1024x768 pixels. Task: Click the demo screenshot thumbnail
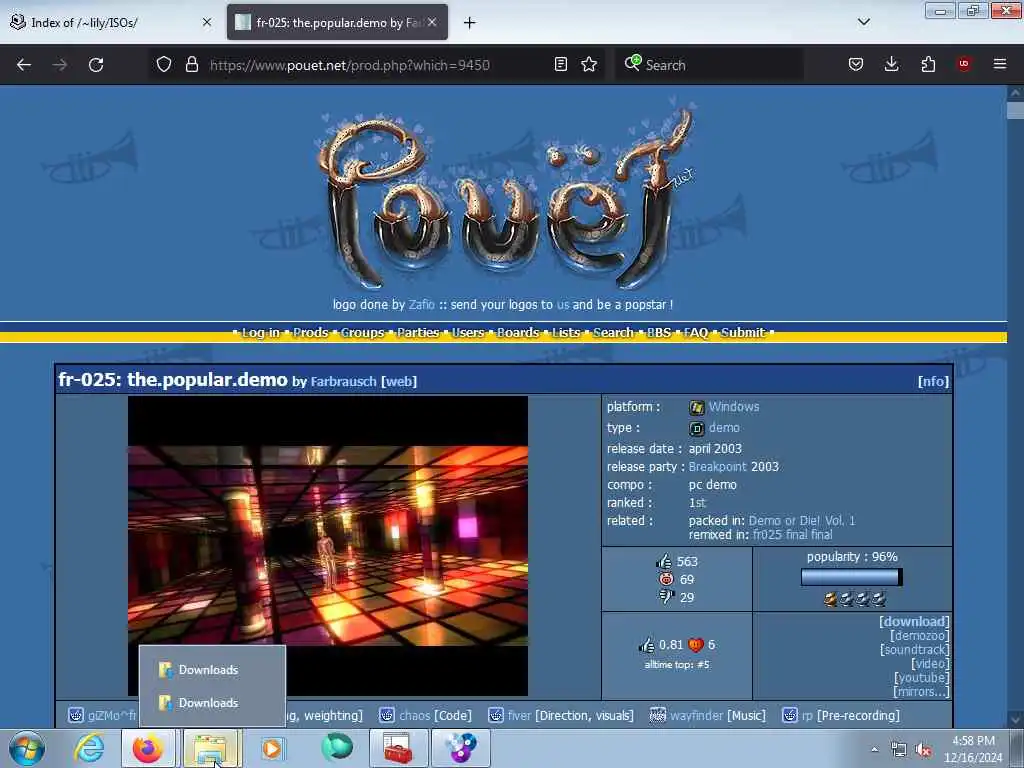pyautogui.click(x=328, y=546)
